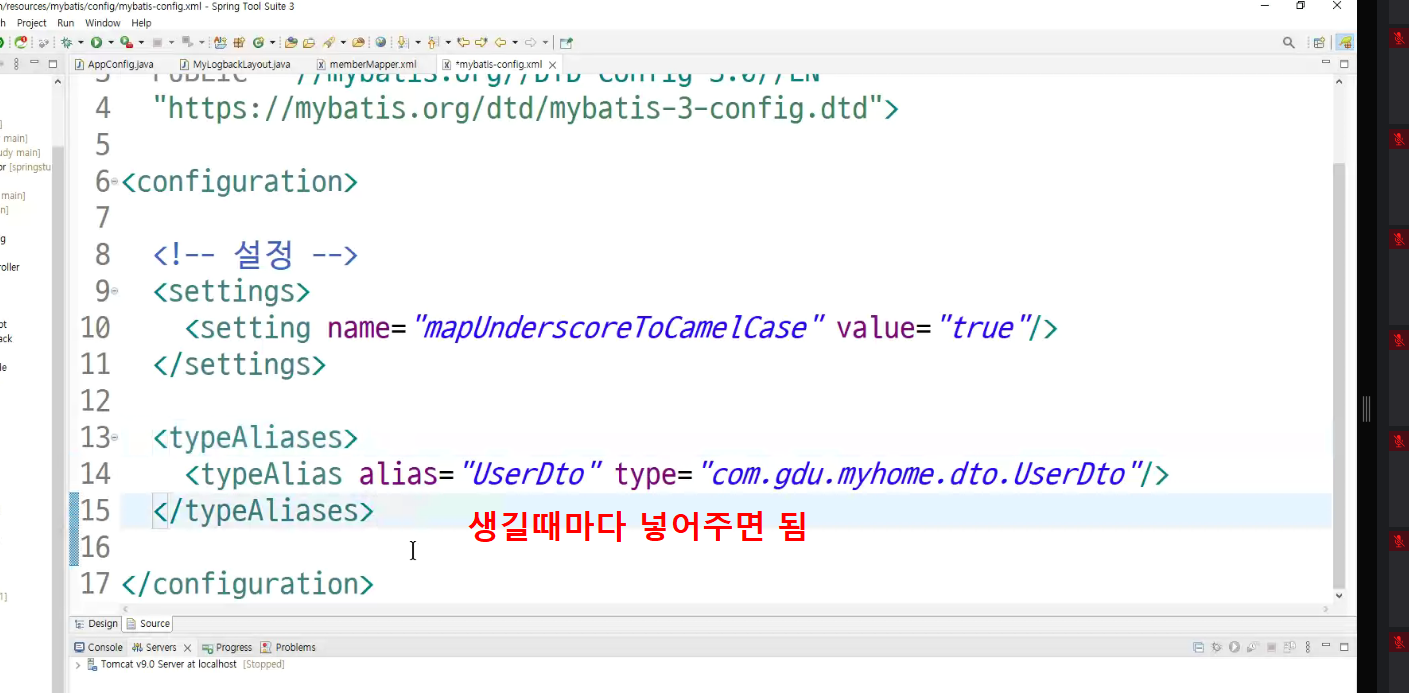The height and width of the screenshot is (693, 1409).
Task: Collapse the configuration element fold marker
Action: [114, 182]
